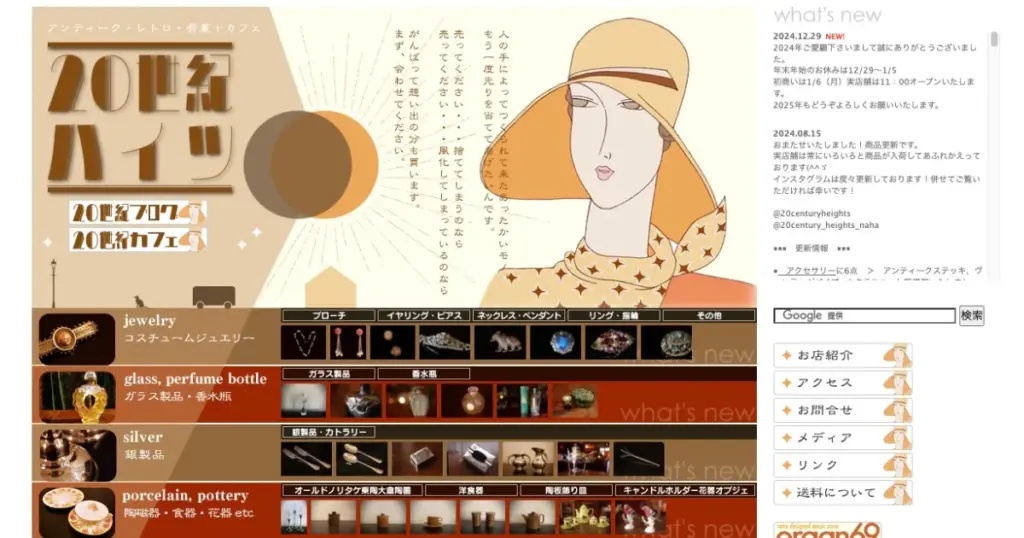This screenshot has height=538, width=1024.
Task: Open the candle holders porcelain thumbnail
Action: pyautogui.click(x=294, y=517)
